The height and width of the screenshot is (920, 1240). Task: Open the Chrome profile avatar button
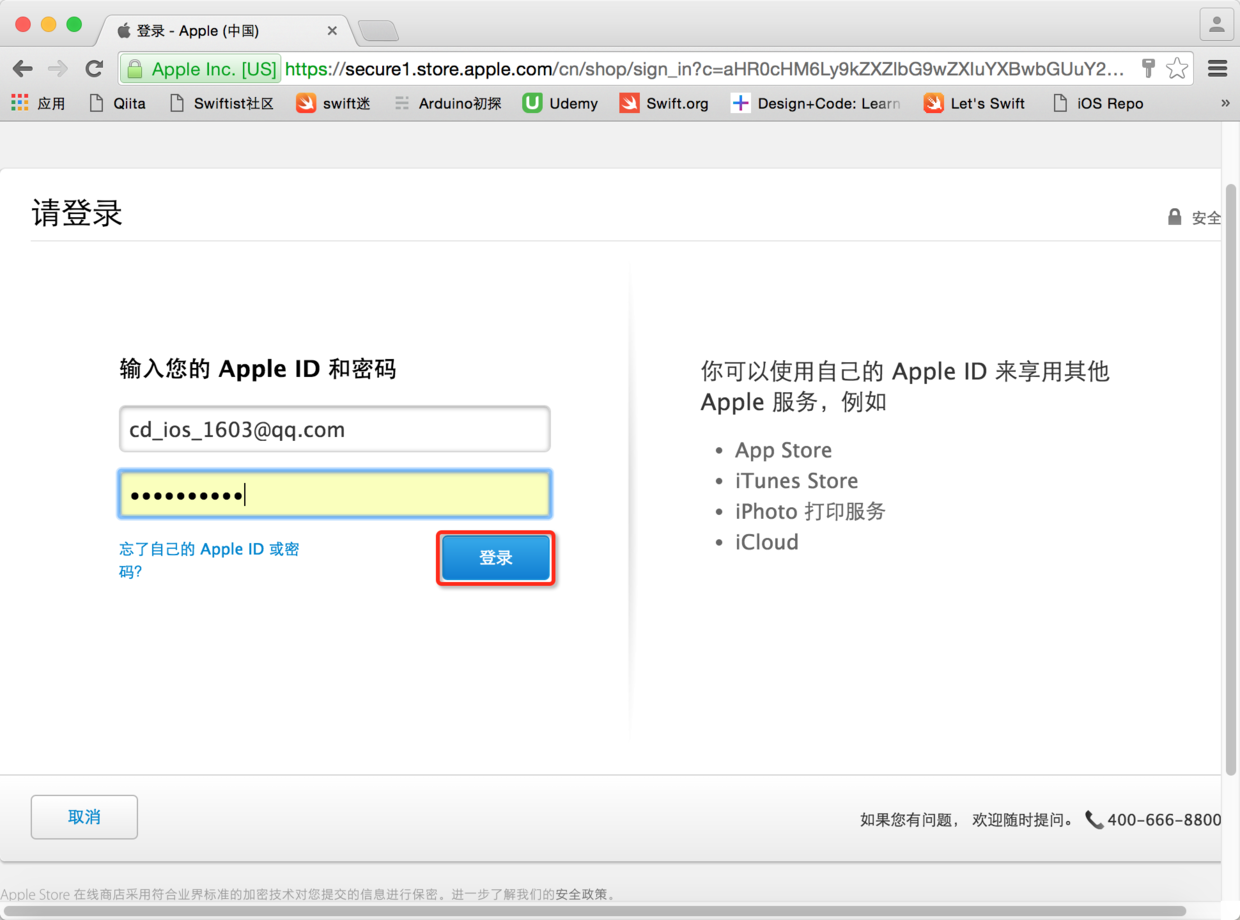[x=1217, y=25]
